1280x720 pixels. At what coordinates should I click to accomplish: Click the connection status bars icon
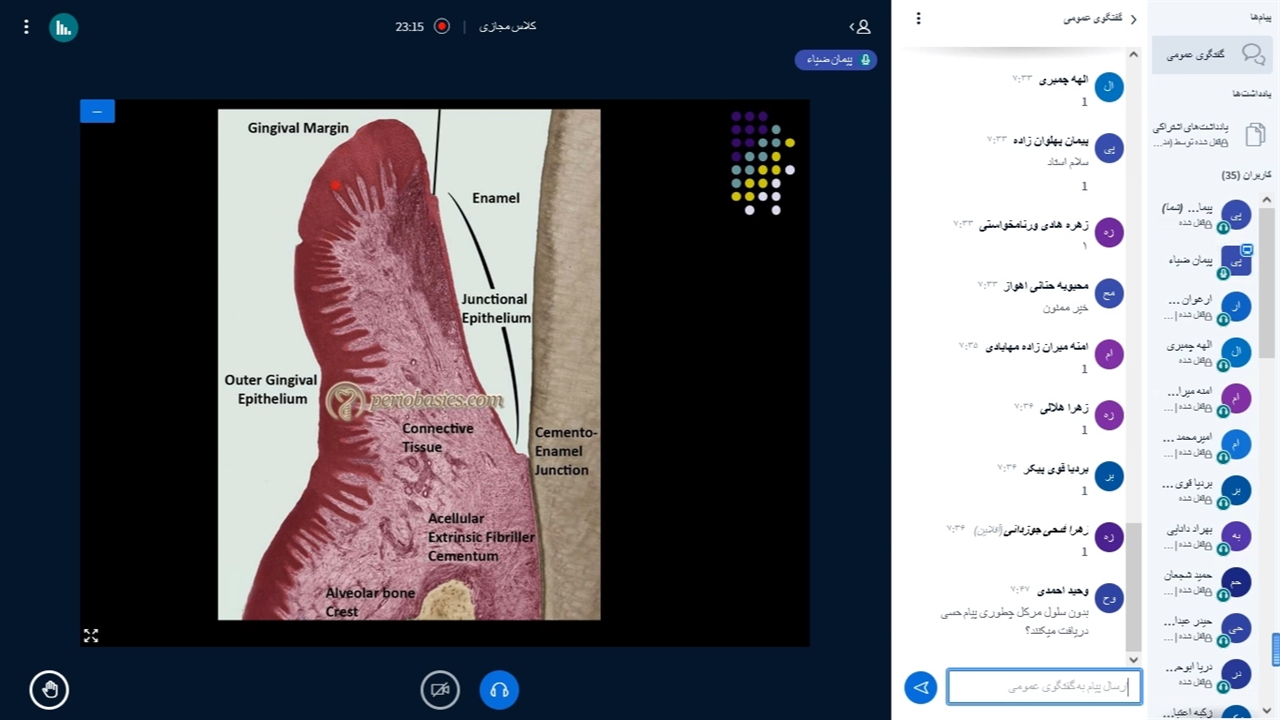click(64, 27)
